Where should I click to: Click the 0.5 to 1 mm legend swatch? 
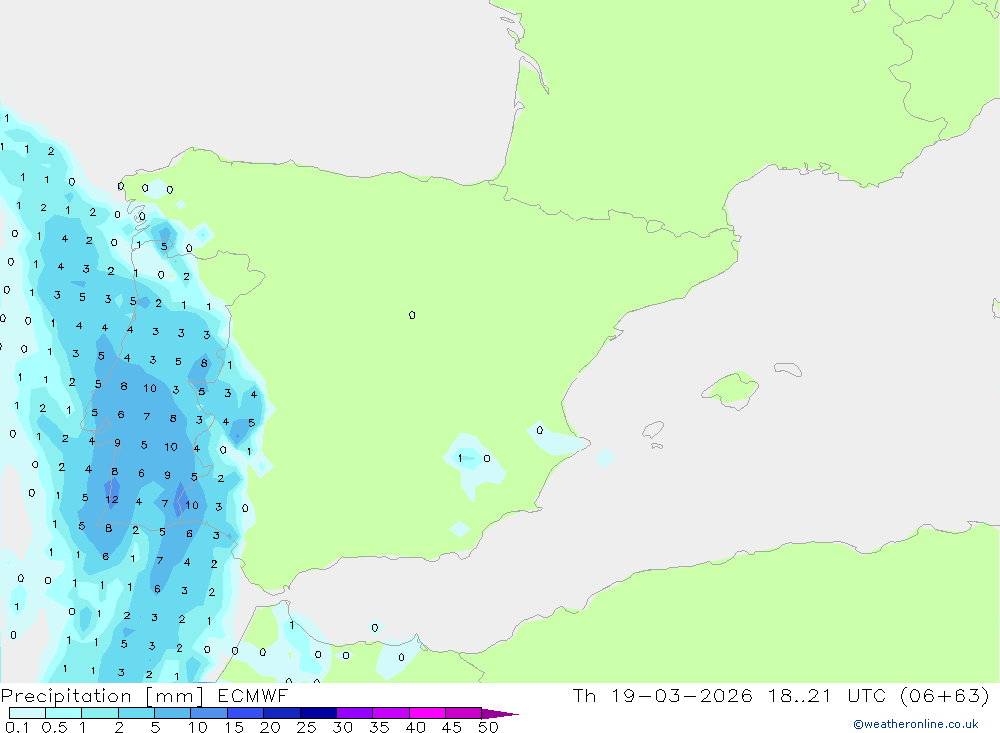coord(64,713)
